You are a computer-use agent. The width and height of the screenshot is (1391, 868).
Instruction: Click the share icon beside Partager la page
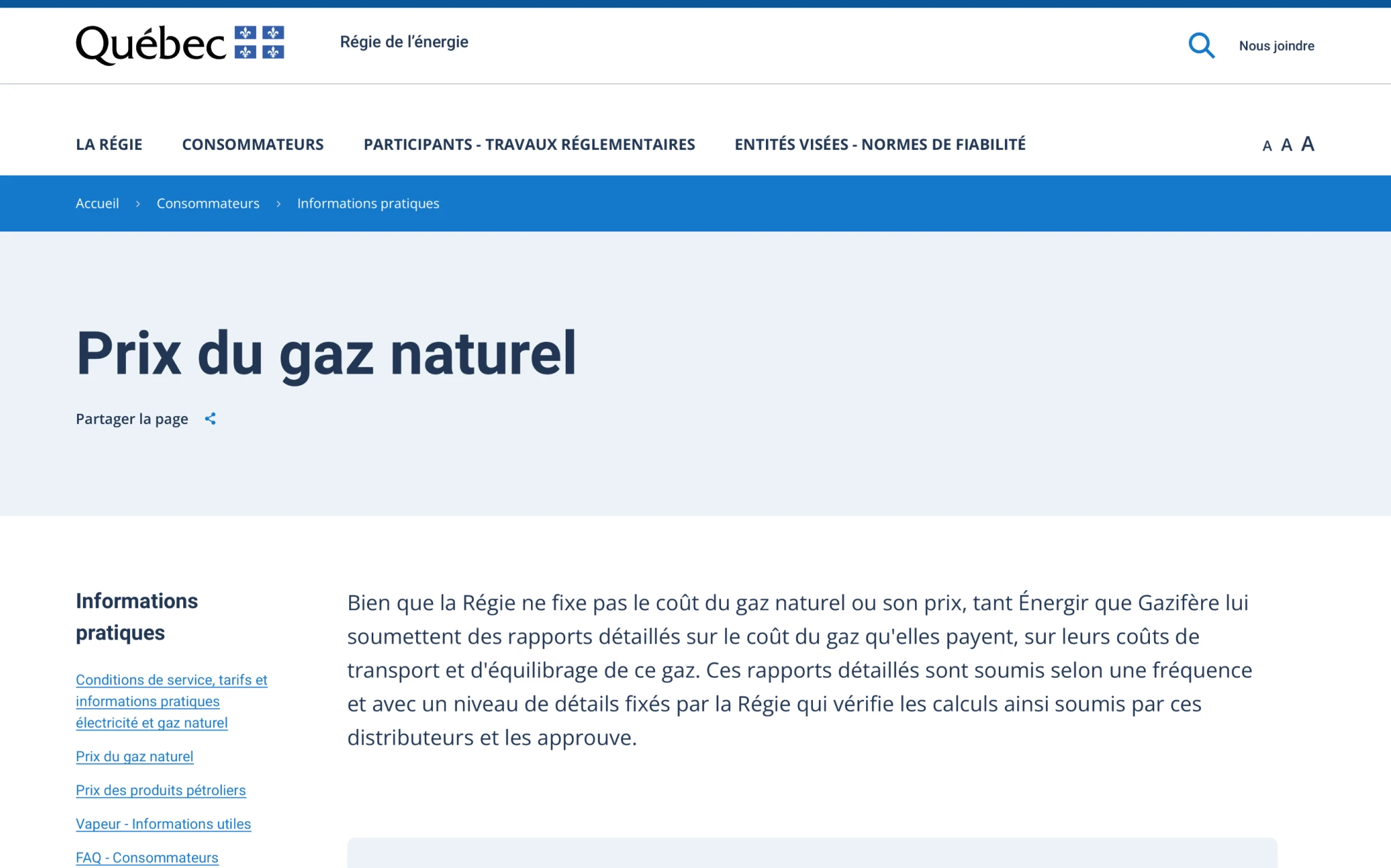[x=210, y=419]
